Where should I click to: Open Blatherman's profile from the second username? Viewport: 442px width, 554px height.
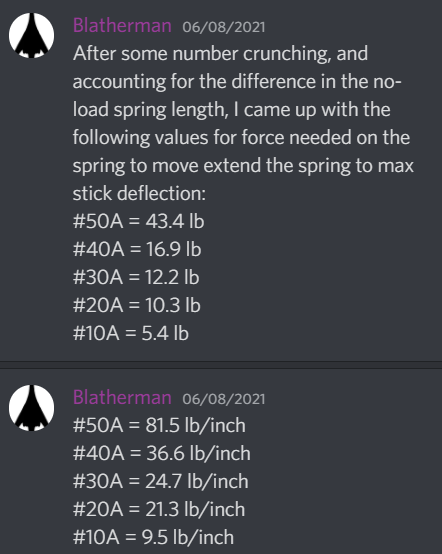coord(122,397)
